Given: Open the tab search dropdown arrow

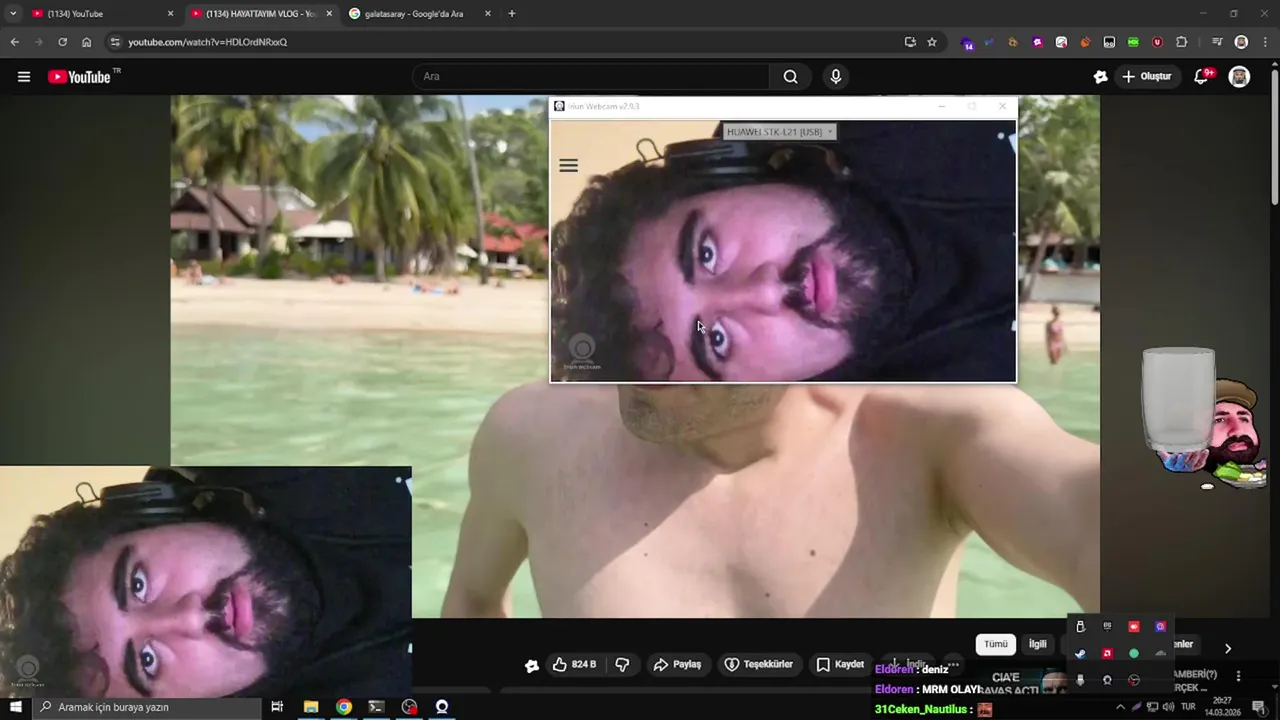Looking at the screenshot, I should point(12,14).
